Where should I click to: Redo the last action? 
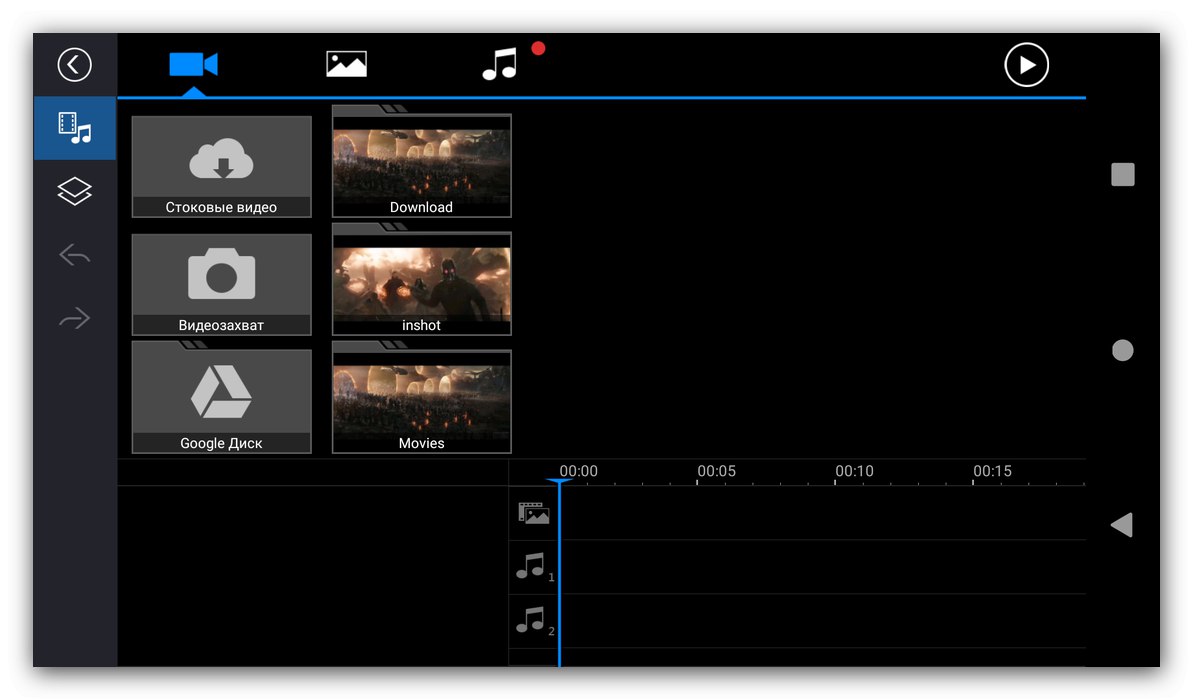click(75, 318)
